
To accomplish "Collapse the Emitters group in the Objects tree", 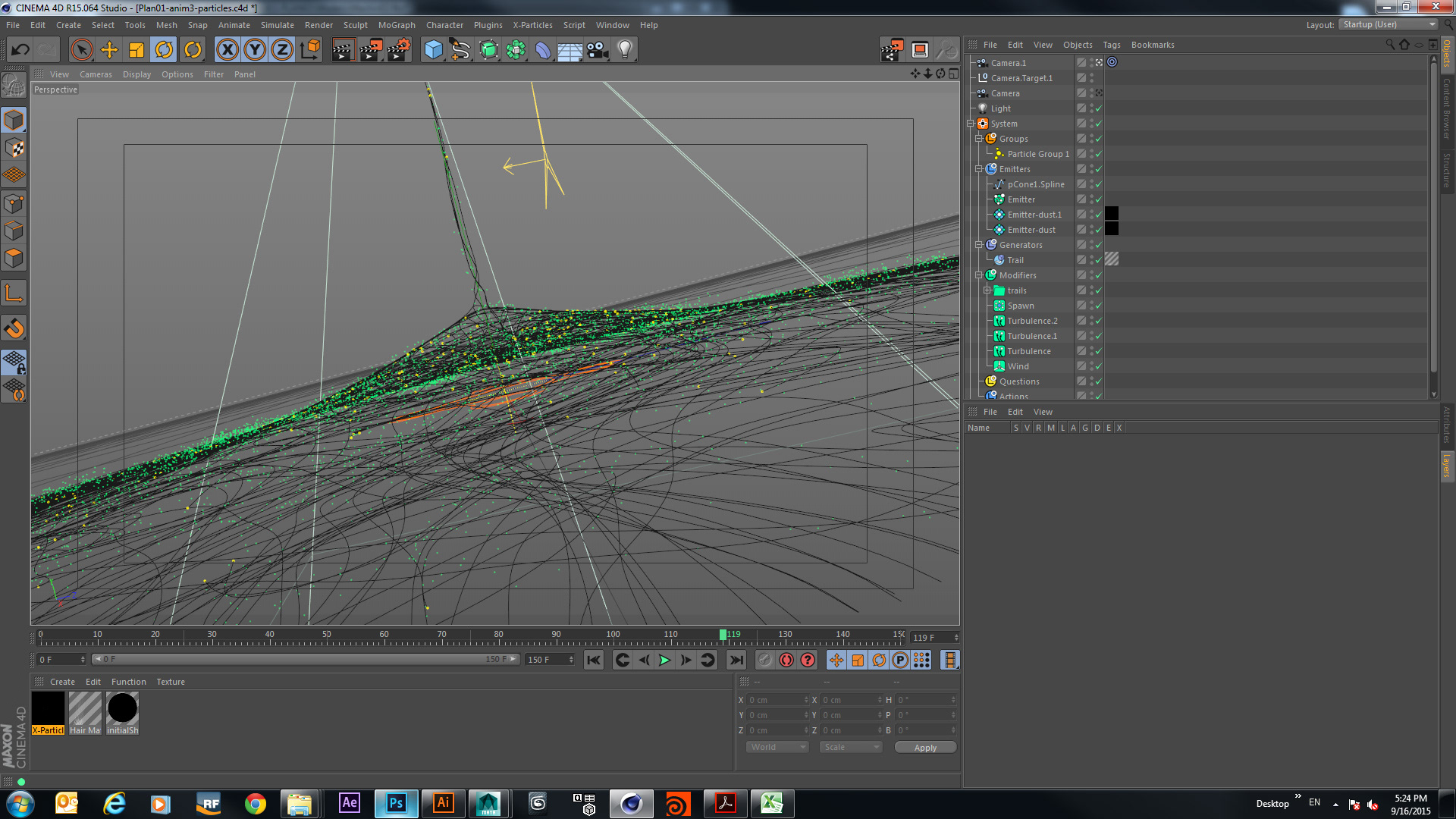I will click(979, 169).
